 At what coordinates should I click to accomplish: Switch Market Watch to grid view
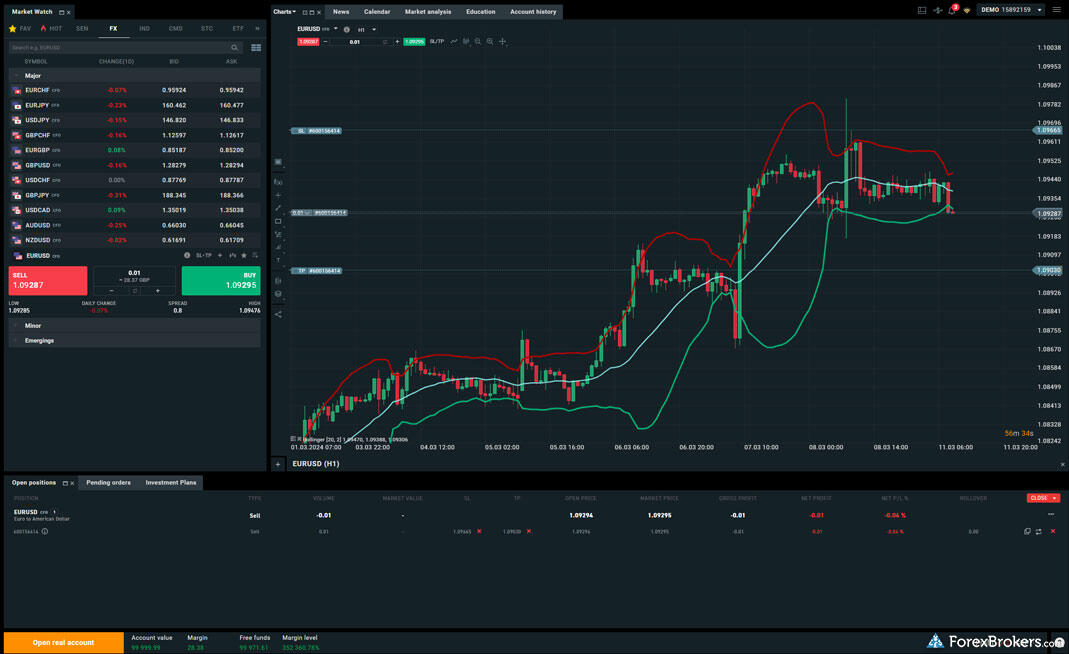[256, 47]
